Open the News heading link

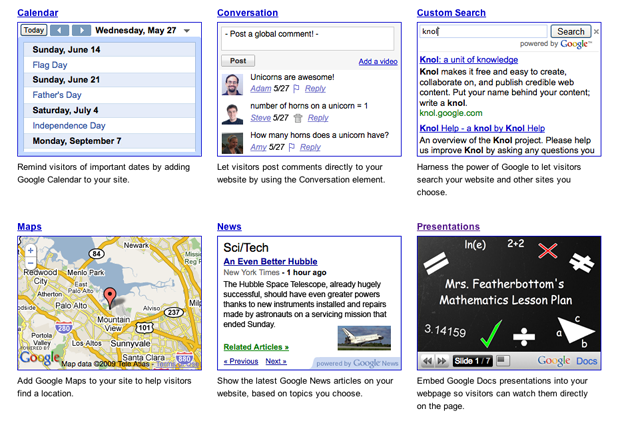229,227
